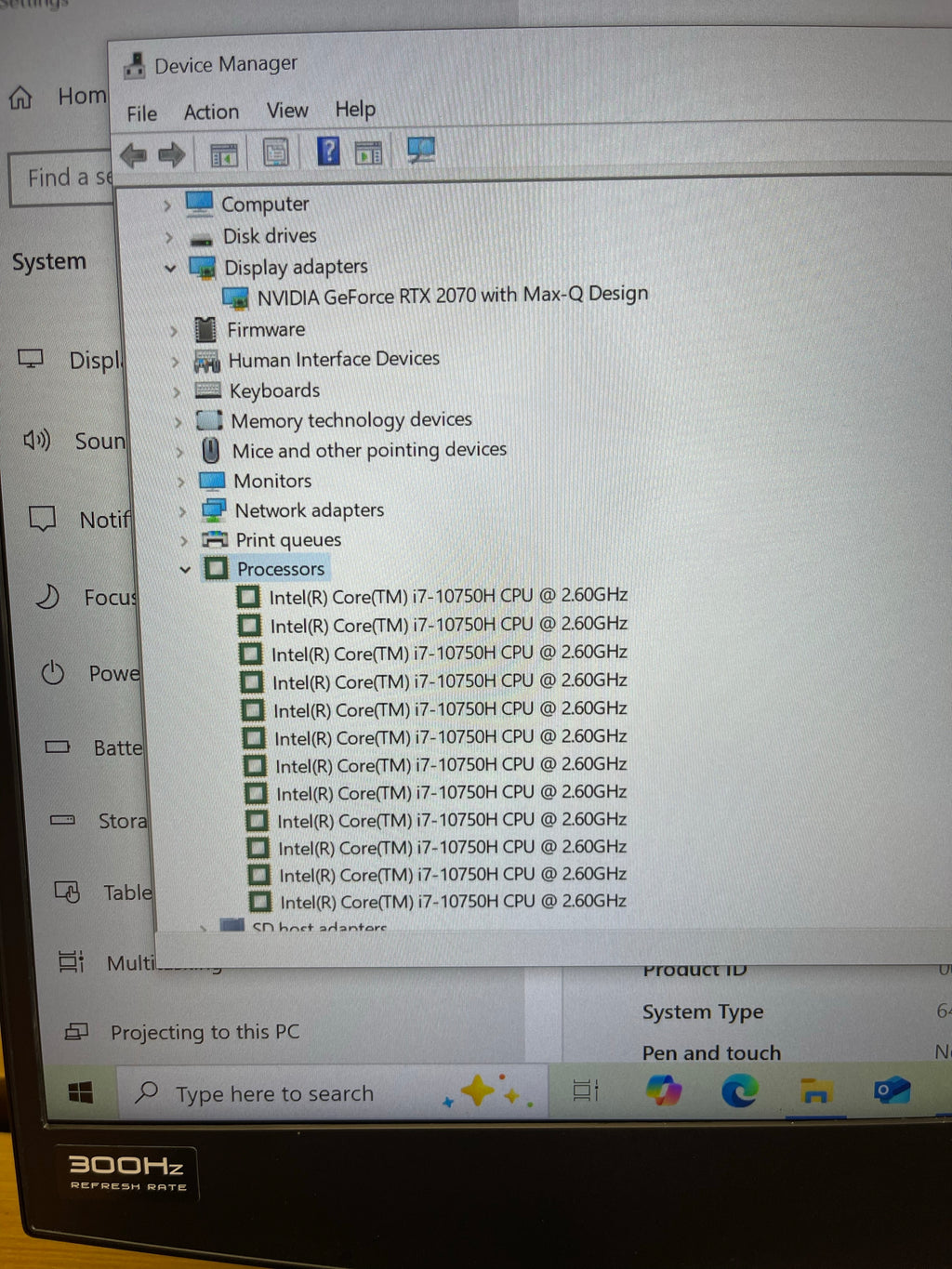Click the action pane toolbar icon next to Help
Viewport: 952px width, 1269px height.
[x=368, y=152]
